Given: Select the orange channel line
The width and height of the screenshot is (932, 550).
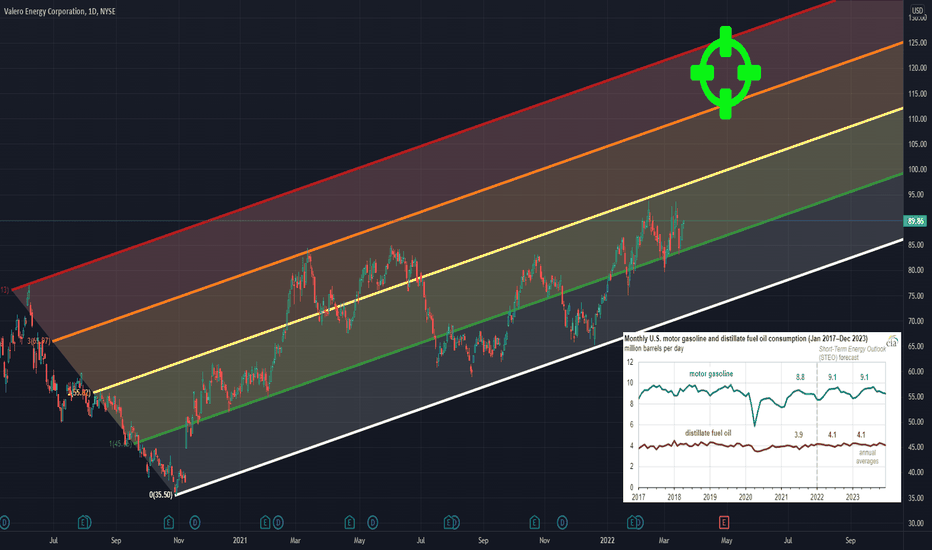Looking at the screenshot, I should [477, 193].
